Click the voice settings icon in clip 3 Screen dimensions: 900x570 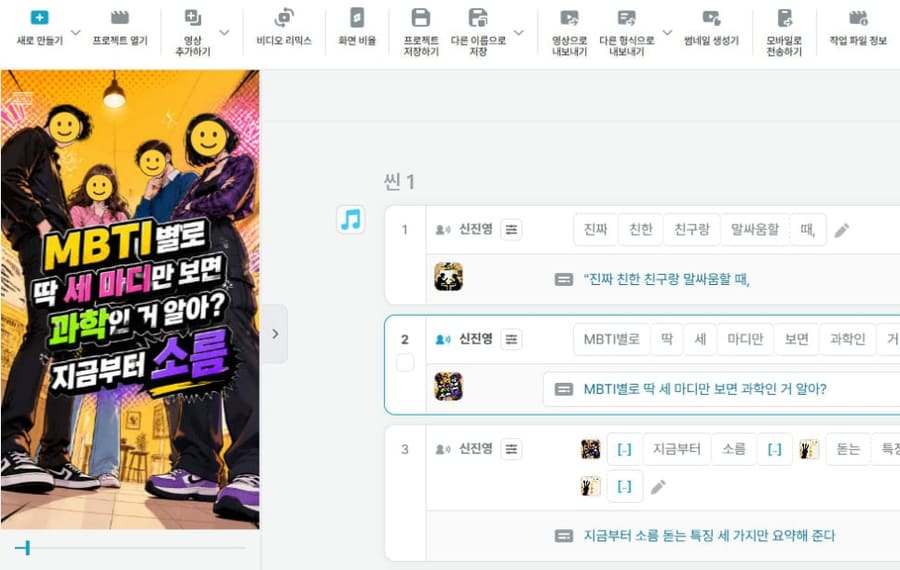coord(511,449)
